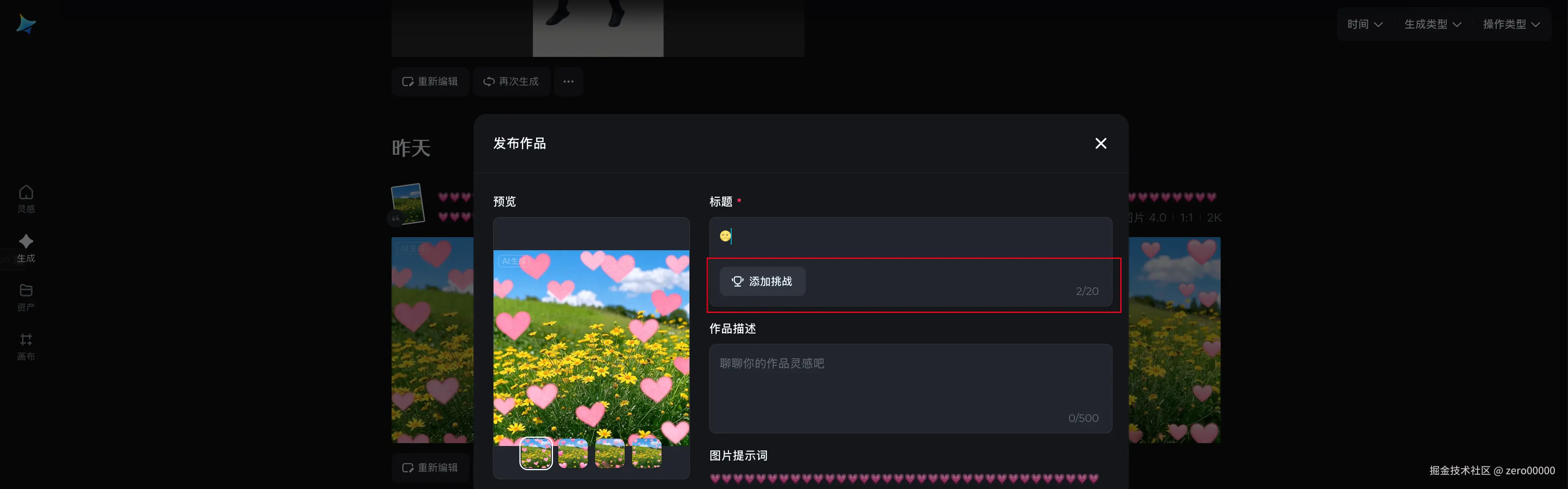The image size is (1568, 489).
Task: Expand the 生成类型 filter dropdown
Action: pos(1432,24)
